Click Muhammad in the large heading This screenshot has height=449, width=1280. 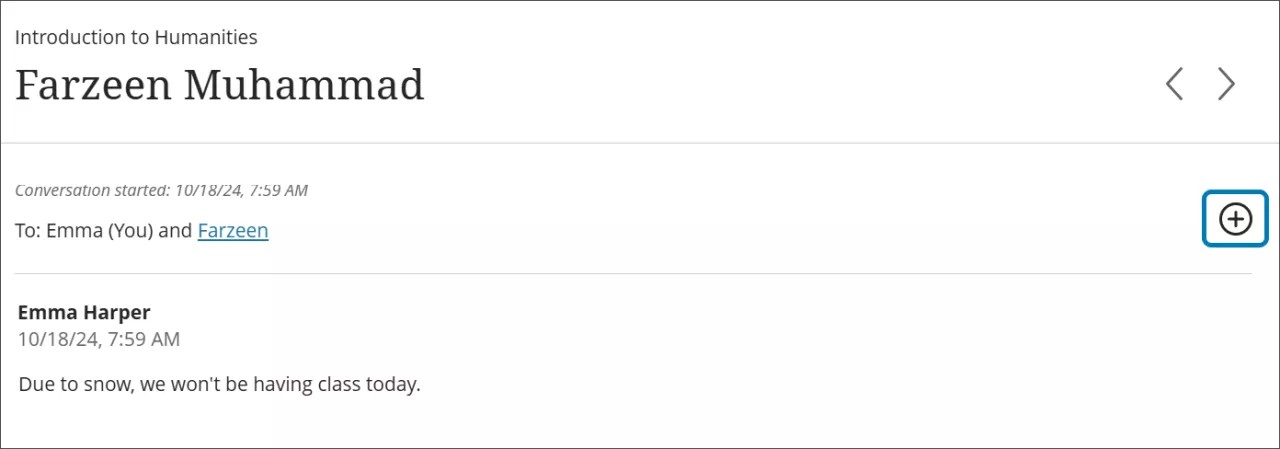pyautogui.click(x=304, y=85)
